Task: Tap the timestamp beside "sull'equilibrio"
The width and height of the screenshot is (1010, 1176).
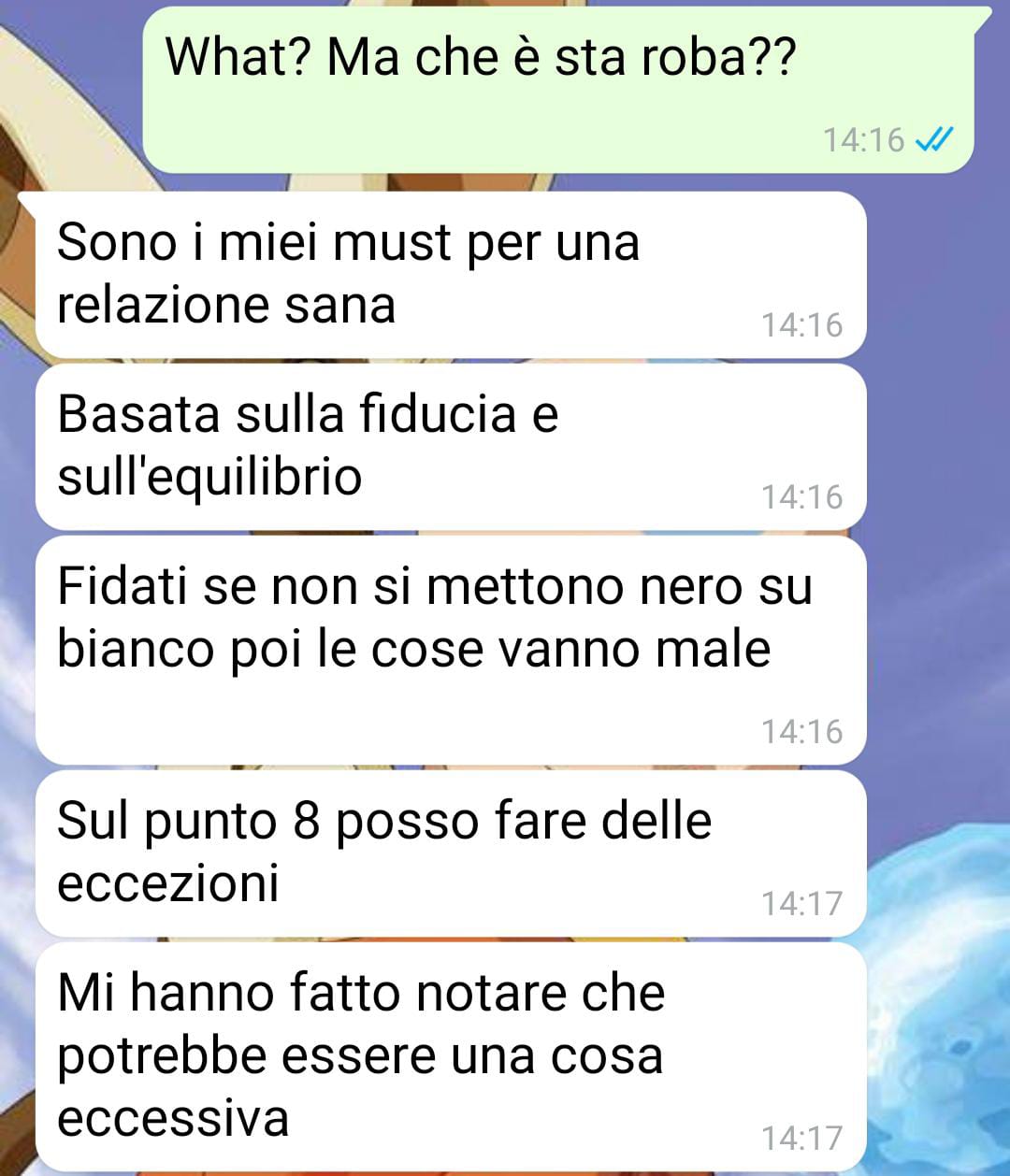Action: click(801, 497)
